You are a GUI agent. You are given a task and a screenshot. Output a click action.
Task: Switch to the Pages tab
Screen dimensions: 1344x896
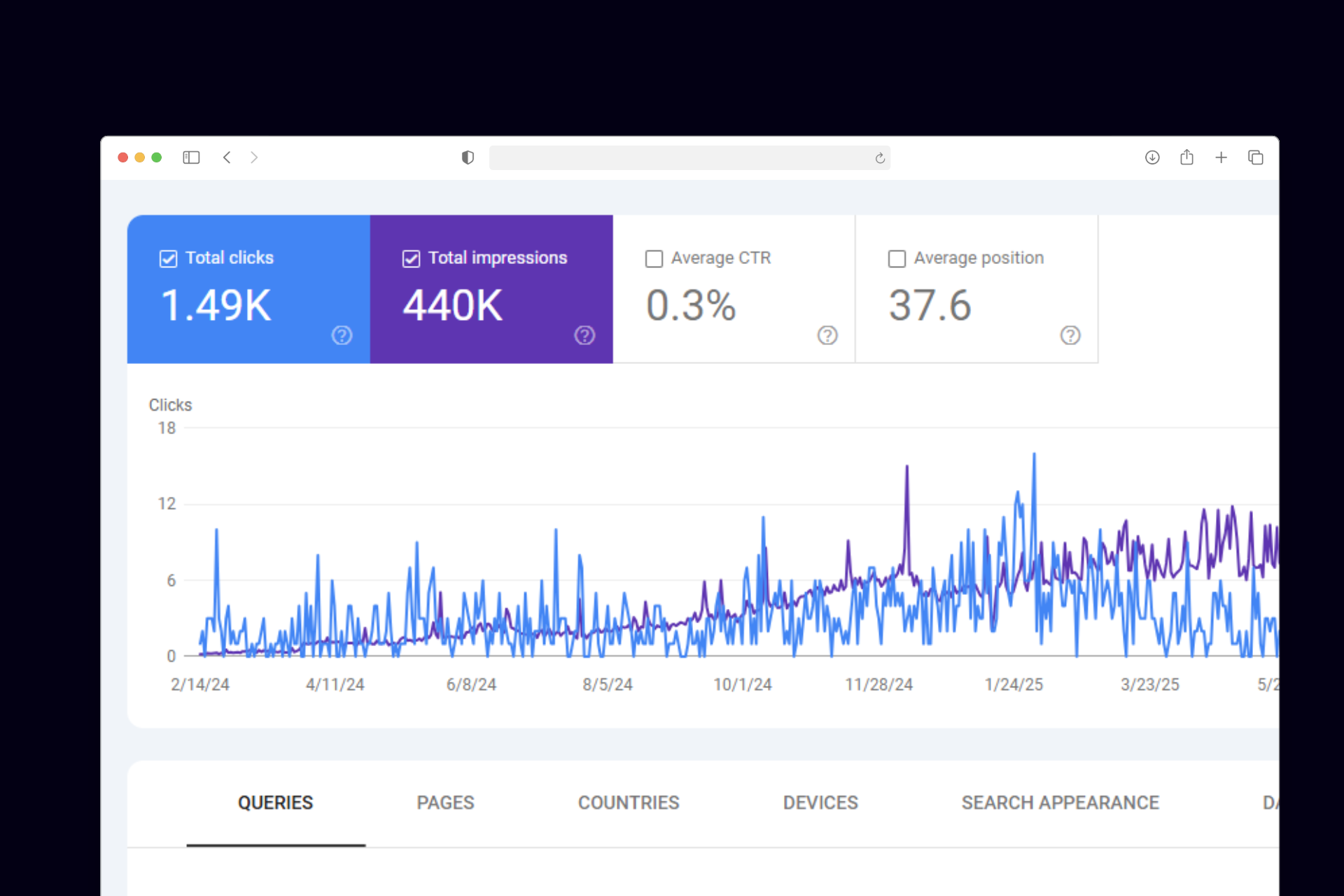(x=445, y=803)
